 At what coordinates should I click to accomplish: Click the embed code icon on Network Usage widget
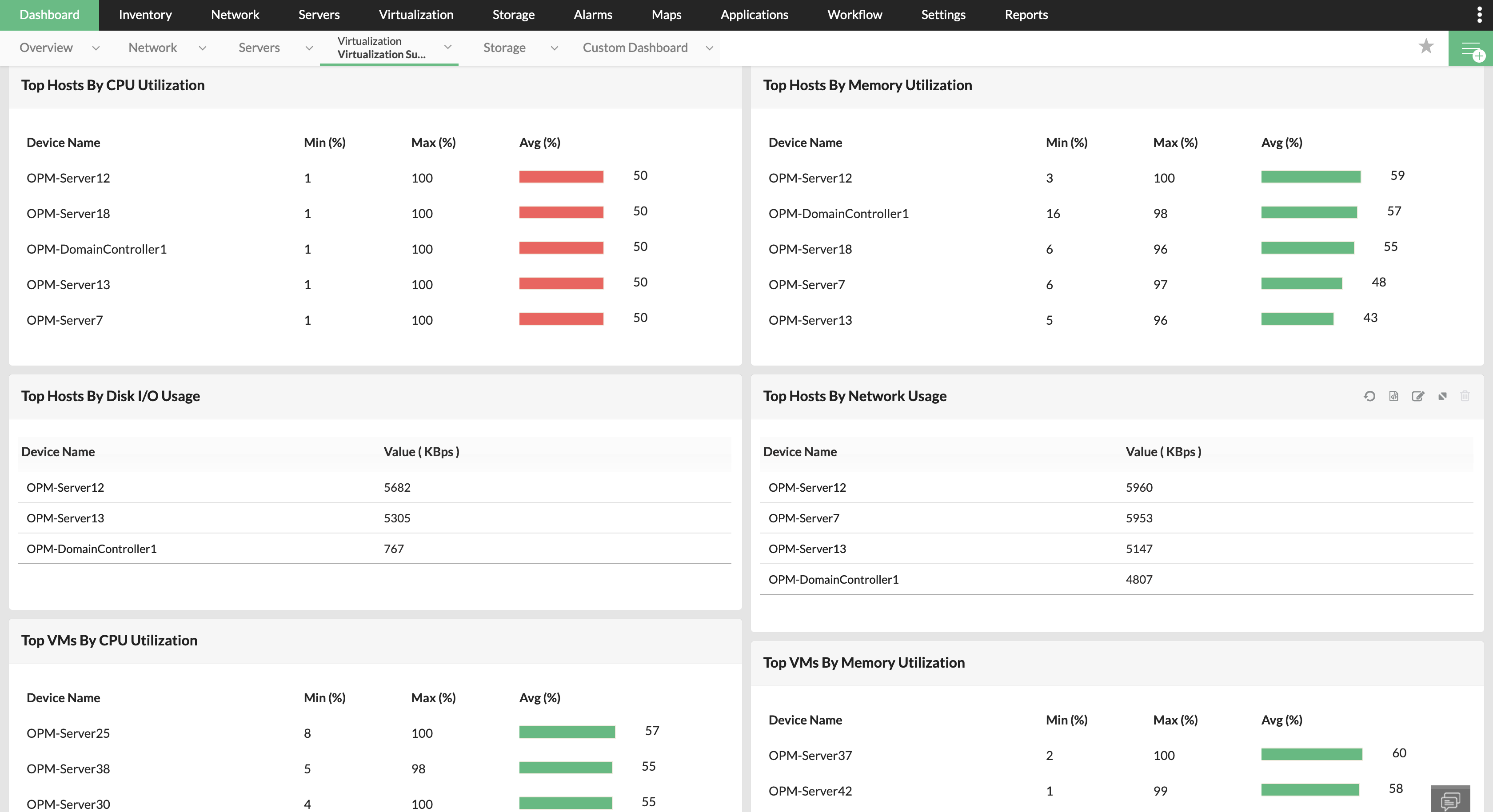pyautogui.click(x=1393, y=396)
